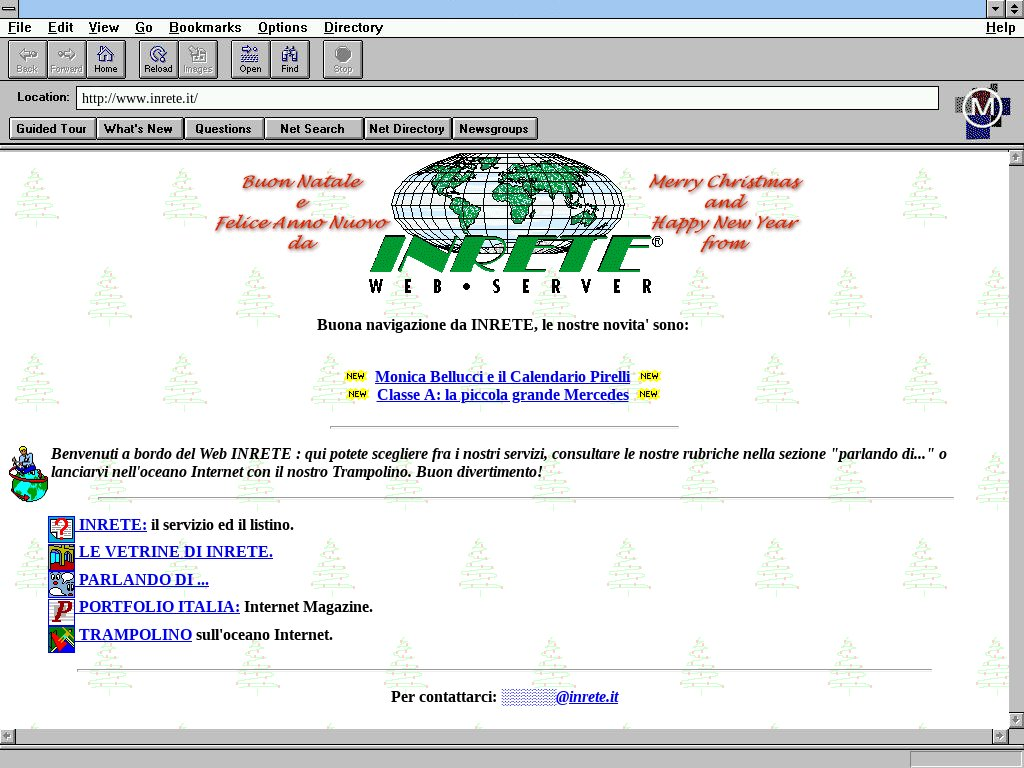Open the Find binoculars tool
The width and height of the screenshot is (1024, 768).
coord(290,59)
